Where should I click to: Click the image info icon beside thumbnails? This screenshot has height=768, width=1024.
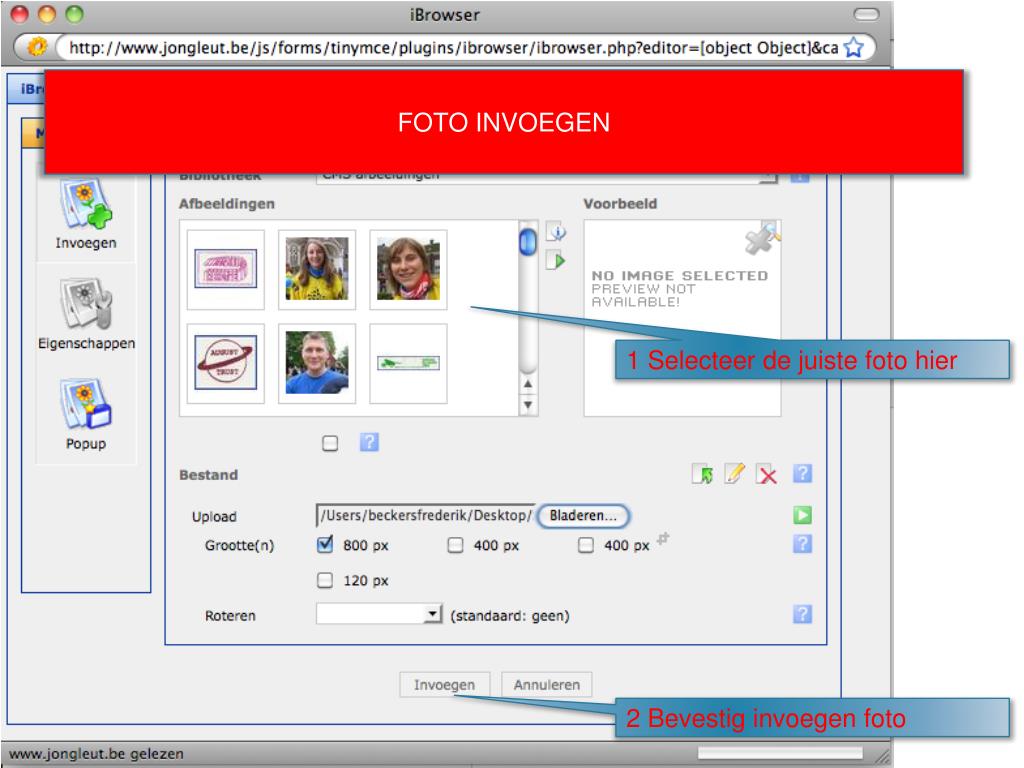(556, 231)
